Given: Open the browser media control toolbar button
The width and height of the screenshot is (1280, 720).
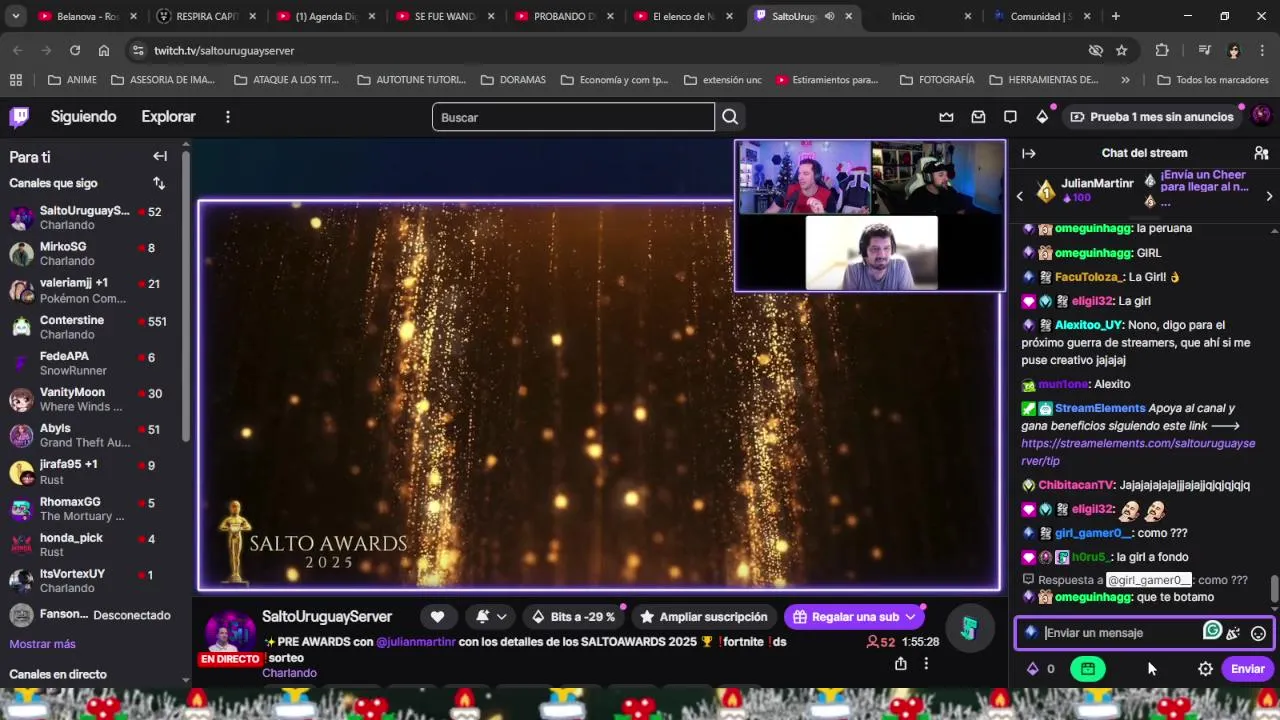Looking at the screenshot, I should 1204,50.
